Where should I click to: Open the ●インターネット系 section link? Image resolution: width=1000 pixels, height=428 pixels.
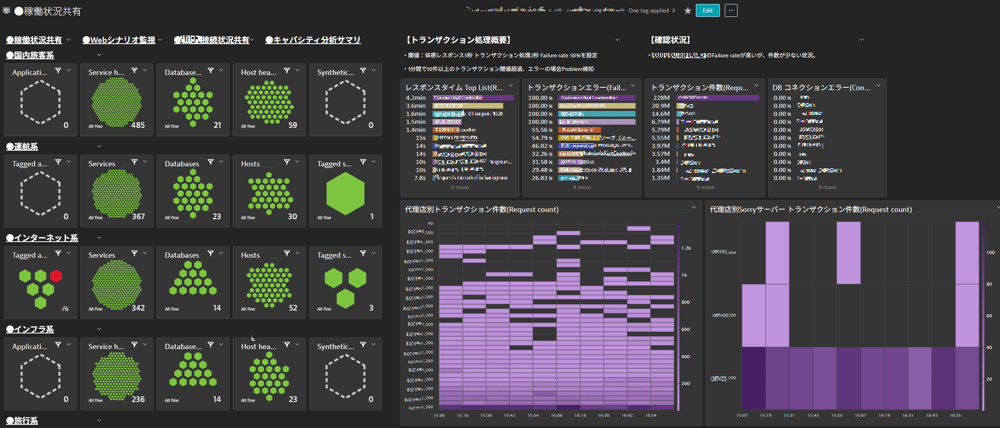coord(41,238)
